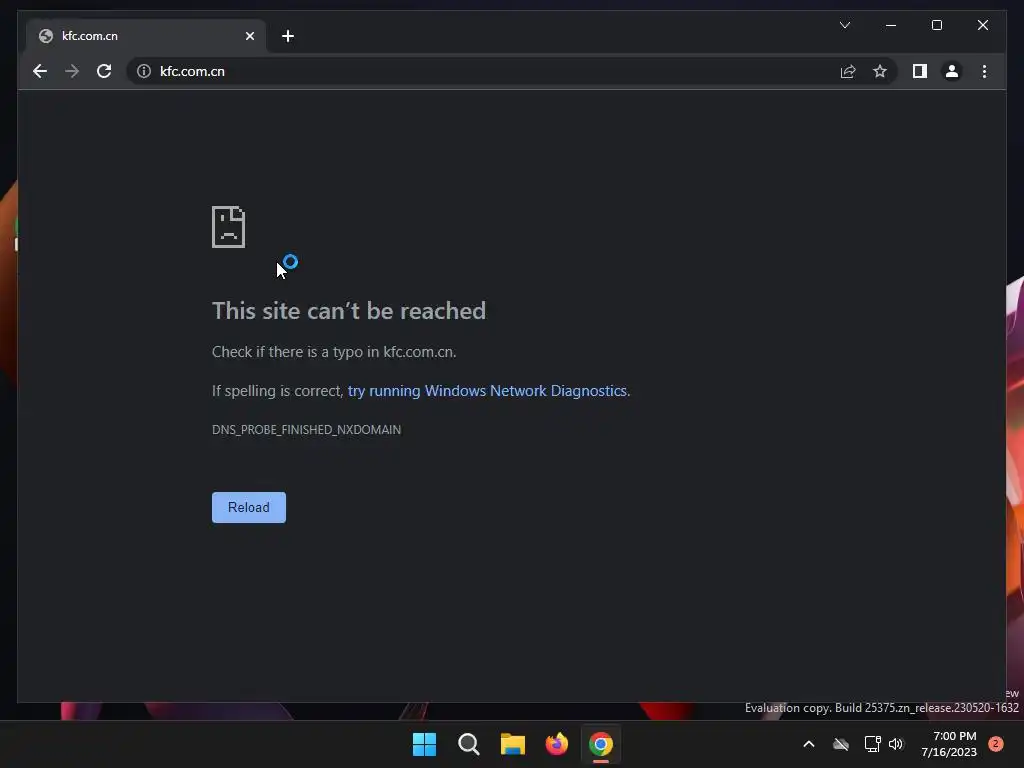Open a new tab with the plus button
This screenshot has height=768, width=1024.
pos(288,36)
